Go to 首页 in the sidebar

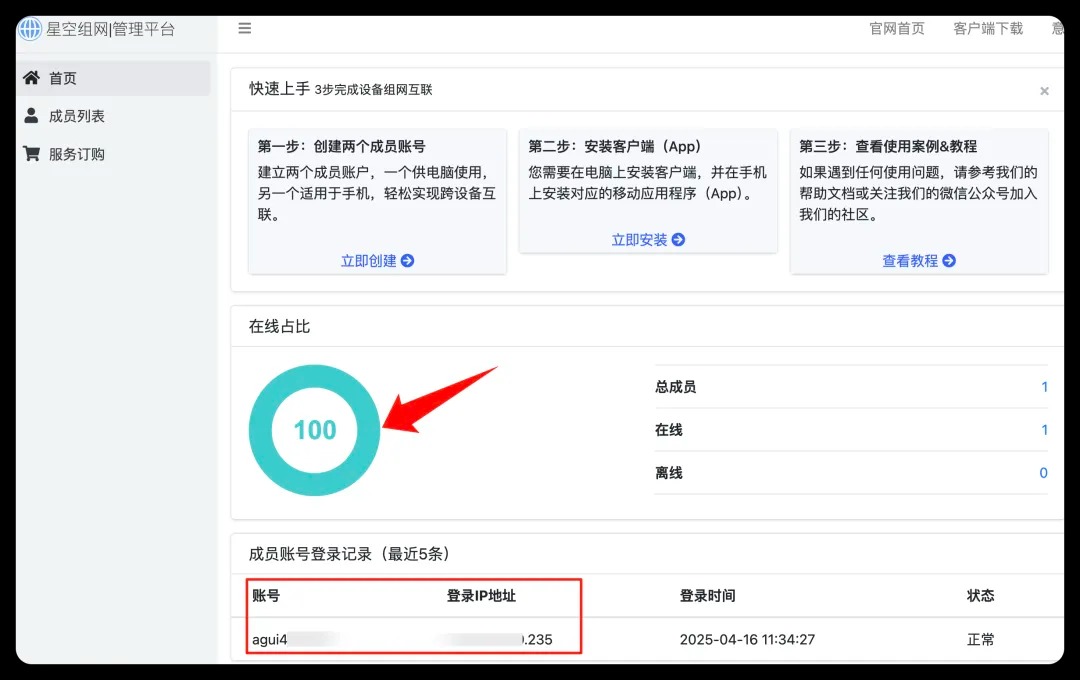63,78
